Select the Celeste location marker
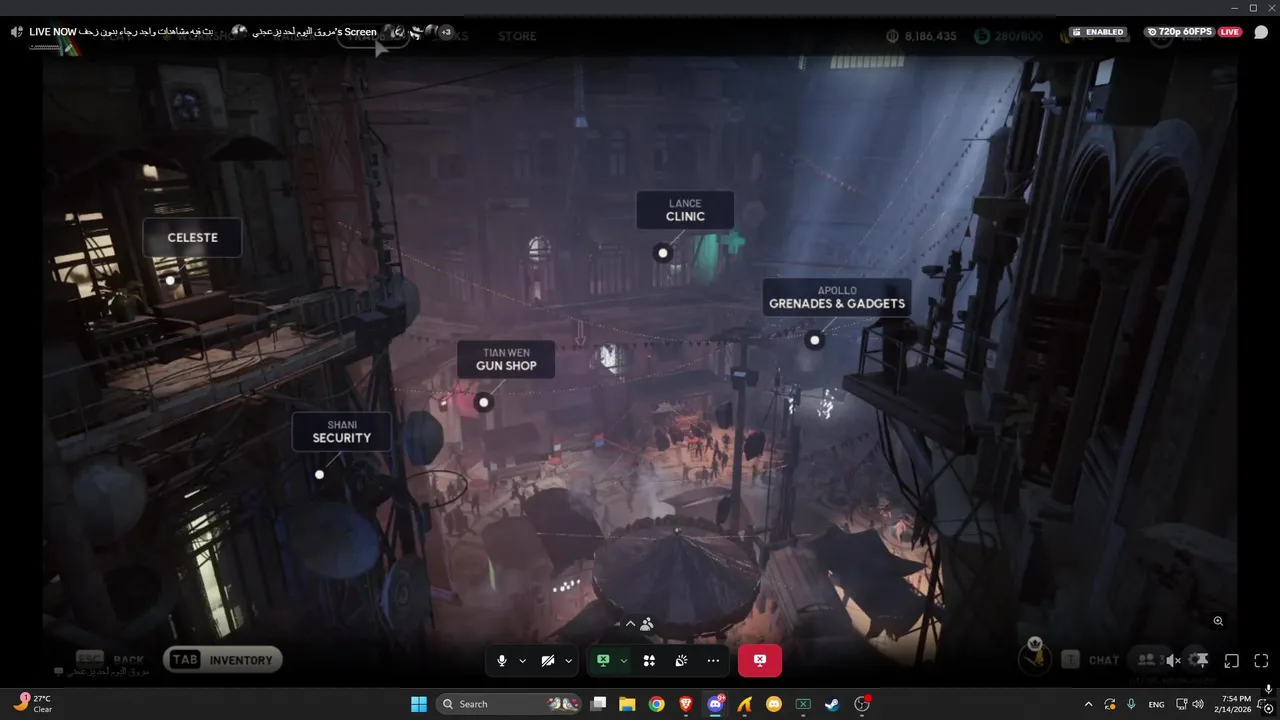1280x720 pixels. tap(170, 280)
